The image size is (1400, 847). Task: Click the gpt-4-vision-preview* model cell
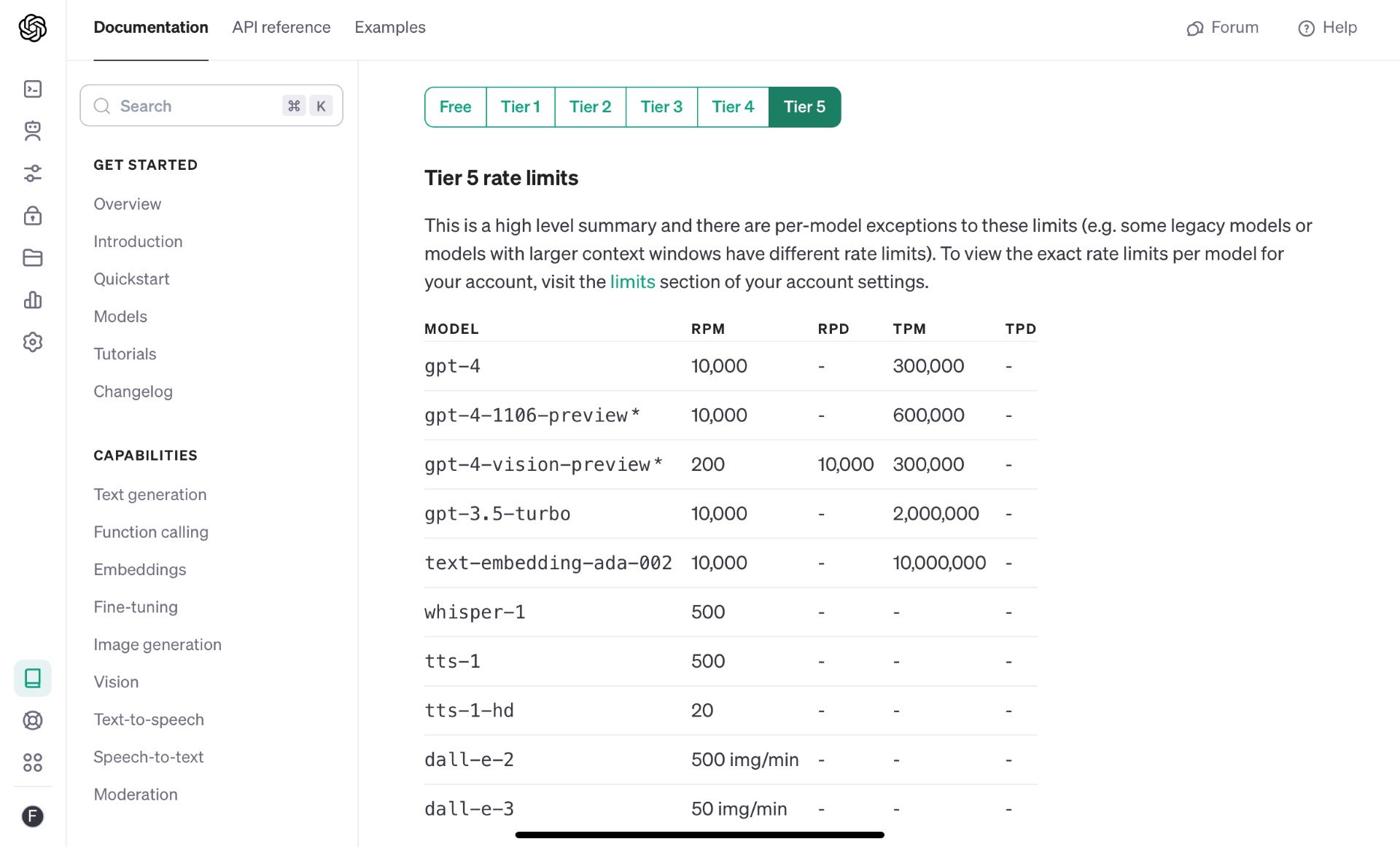tap(544, 464)
